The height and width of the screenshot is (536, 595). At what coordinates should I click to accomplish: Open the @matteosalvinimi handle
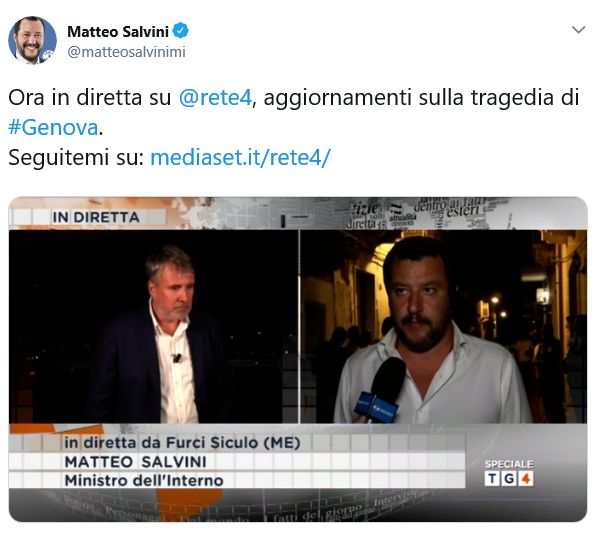click(x=126, y=52)
